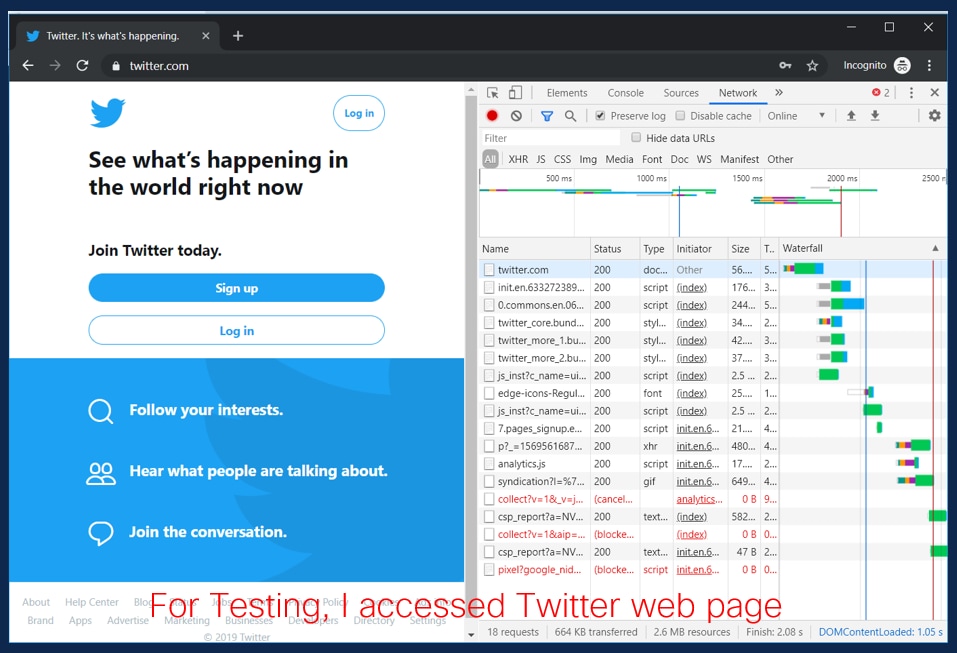957x653 pixels.
Task: Click the red error count badge
Action: pyautogui.click(x=881, y=93)
